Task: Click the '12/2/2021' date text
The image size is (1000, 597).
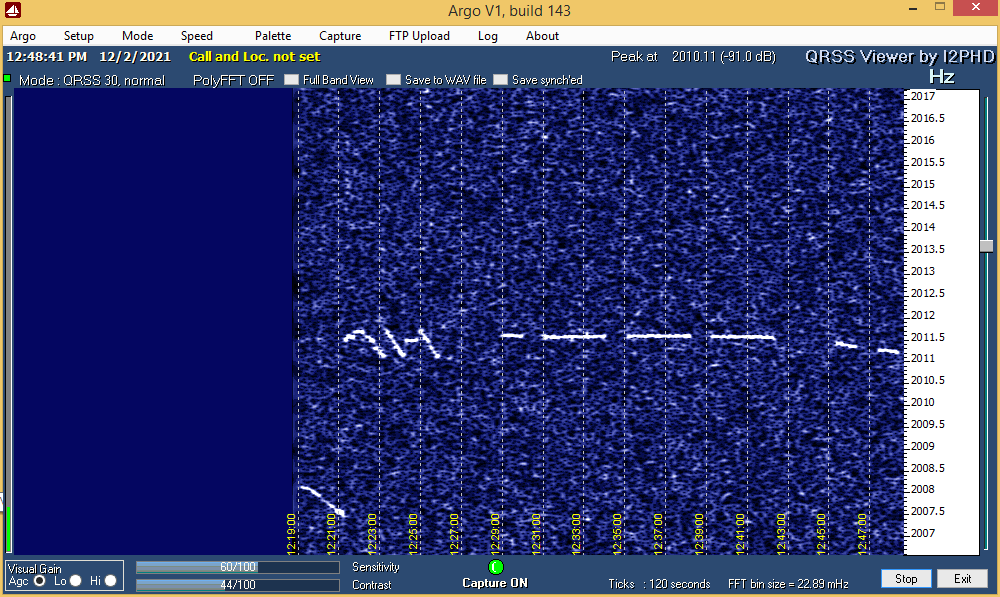Action: pos(135,56)
